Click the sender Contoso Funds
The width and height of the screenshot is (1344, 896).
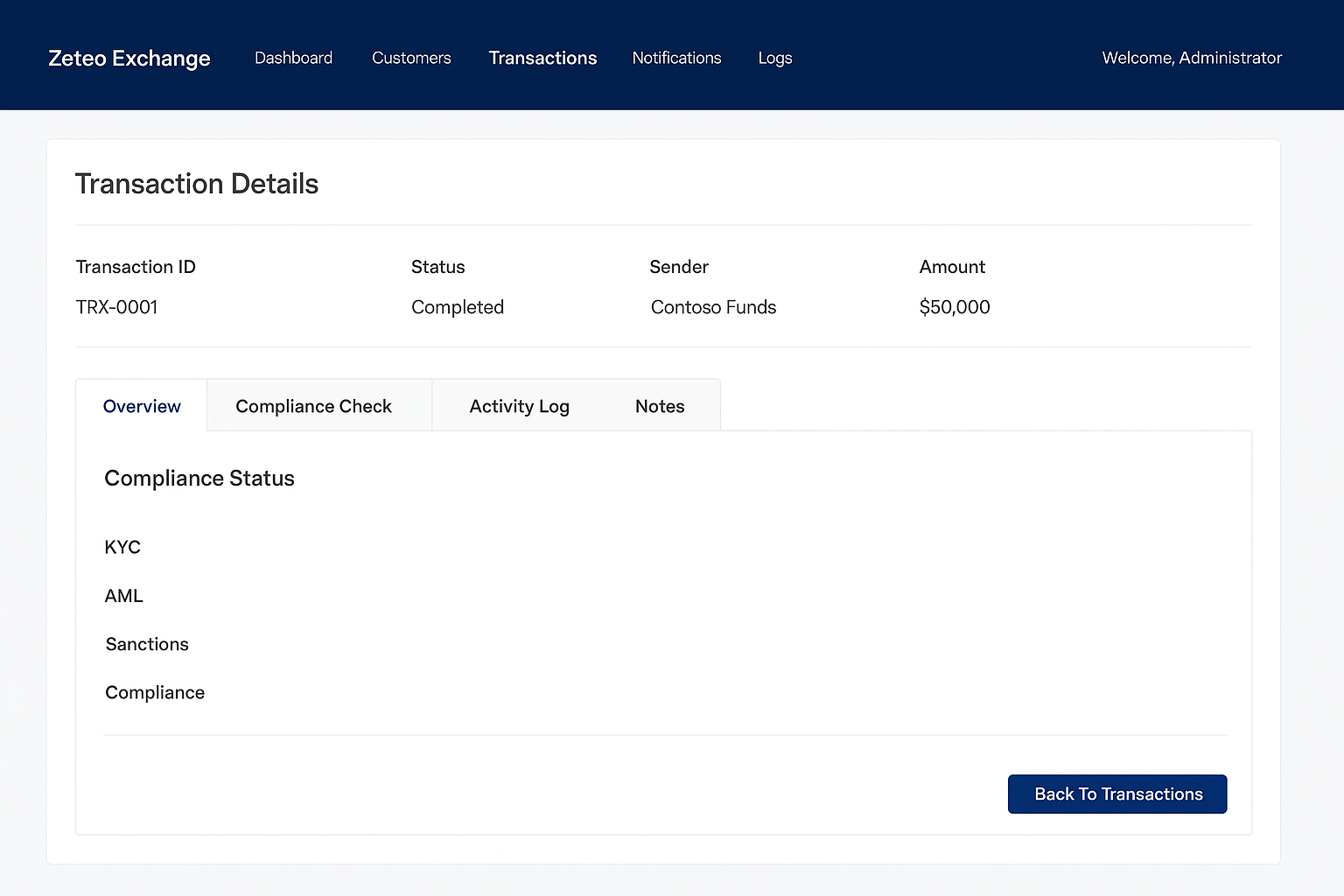(713, 307)
